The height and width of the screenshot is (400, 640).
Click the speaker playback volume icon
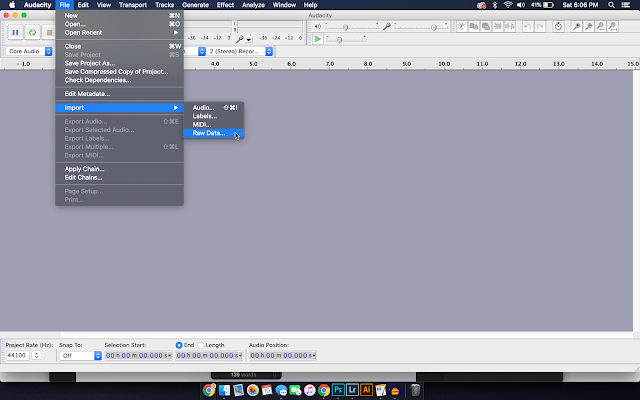(x=318, y=27)
